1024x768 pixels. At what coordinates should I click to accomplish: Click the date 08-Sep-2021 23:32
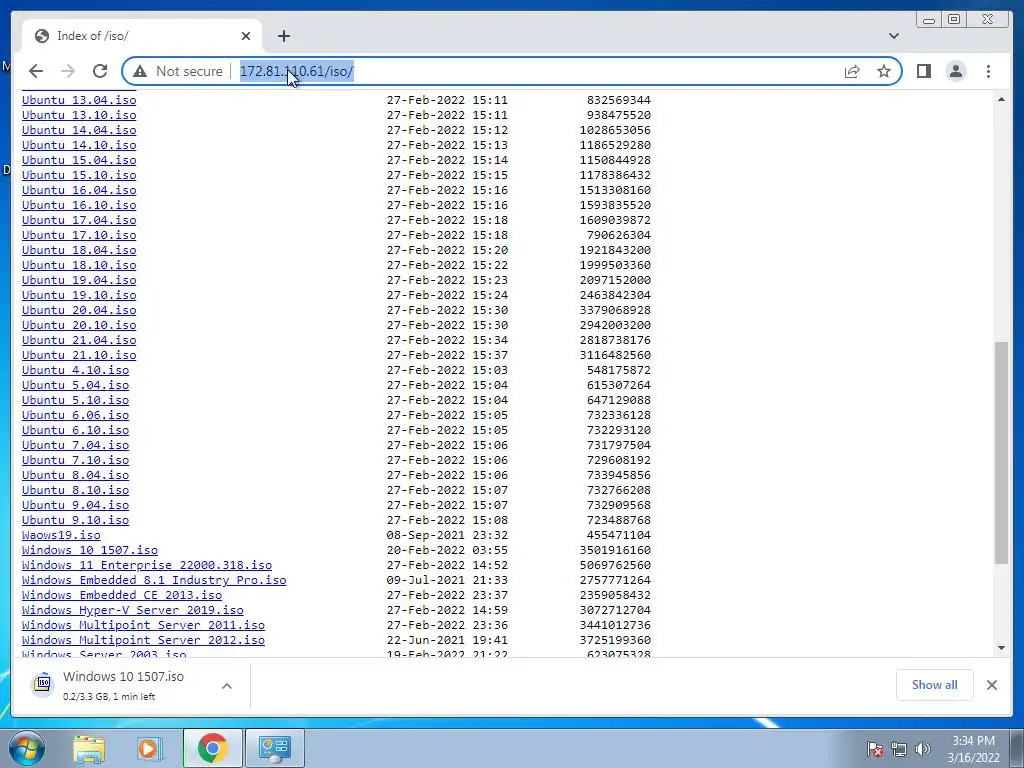447,536
